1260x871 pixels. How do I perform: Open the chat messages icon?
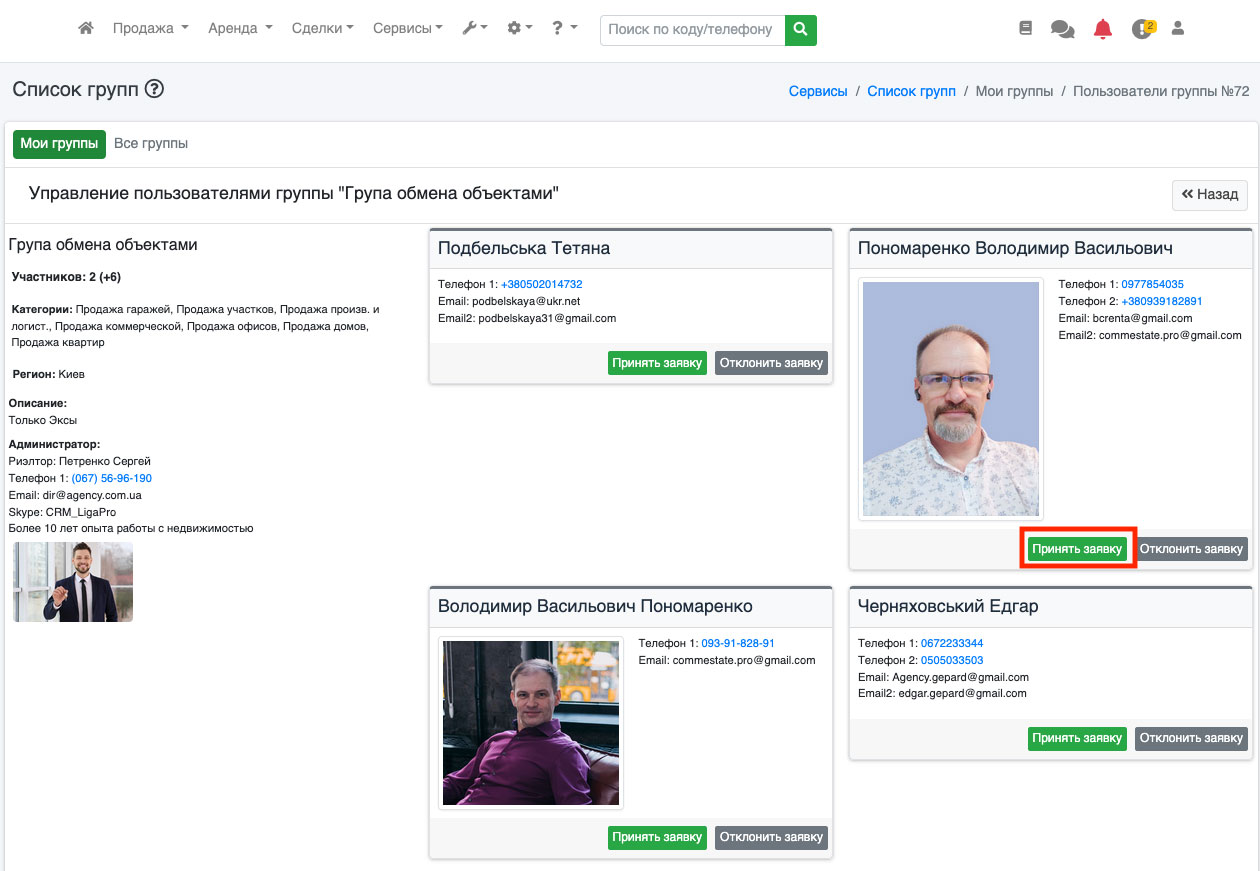click(x=1062, y=29)
